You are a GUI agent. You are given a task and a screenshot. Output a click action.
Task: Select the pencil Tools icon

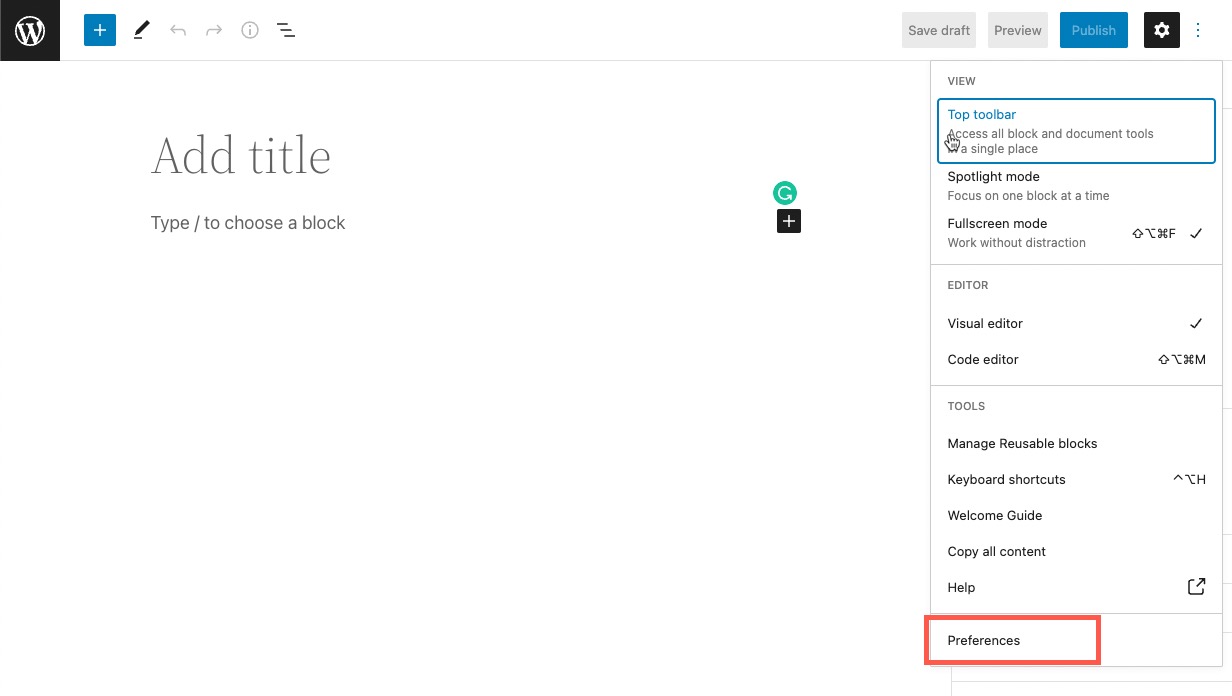[x=141, y=30]
